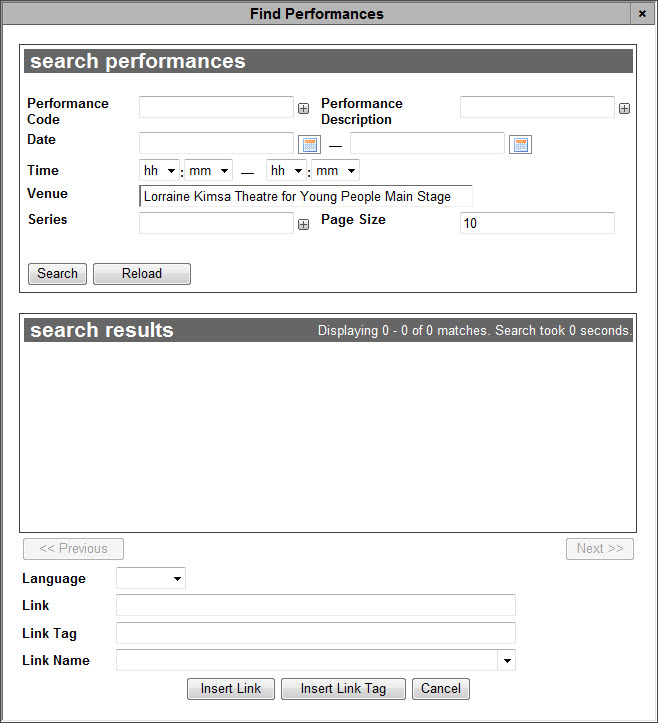Click the Insert Link button
The width and height of the screenshot is (658, 723).
point(231,689)
